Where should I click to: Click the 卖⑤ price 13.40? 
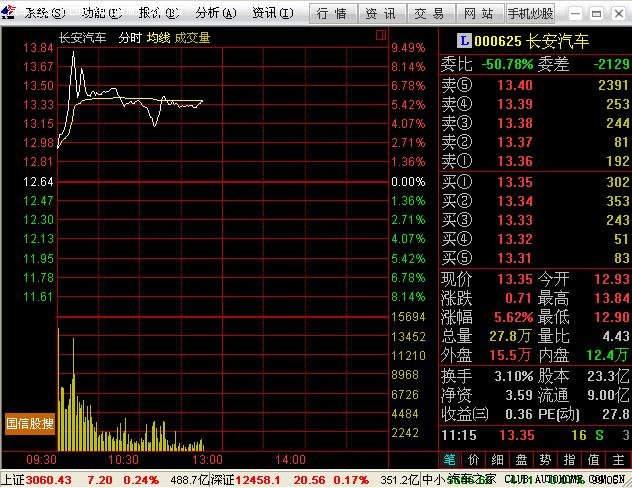tap(515, 85)
